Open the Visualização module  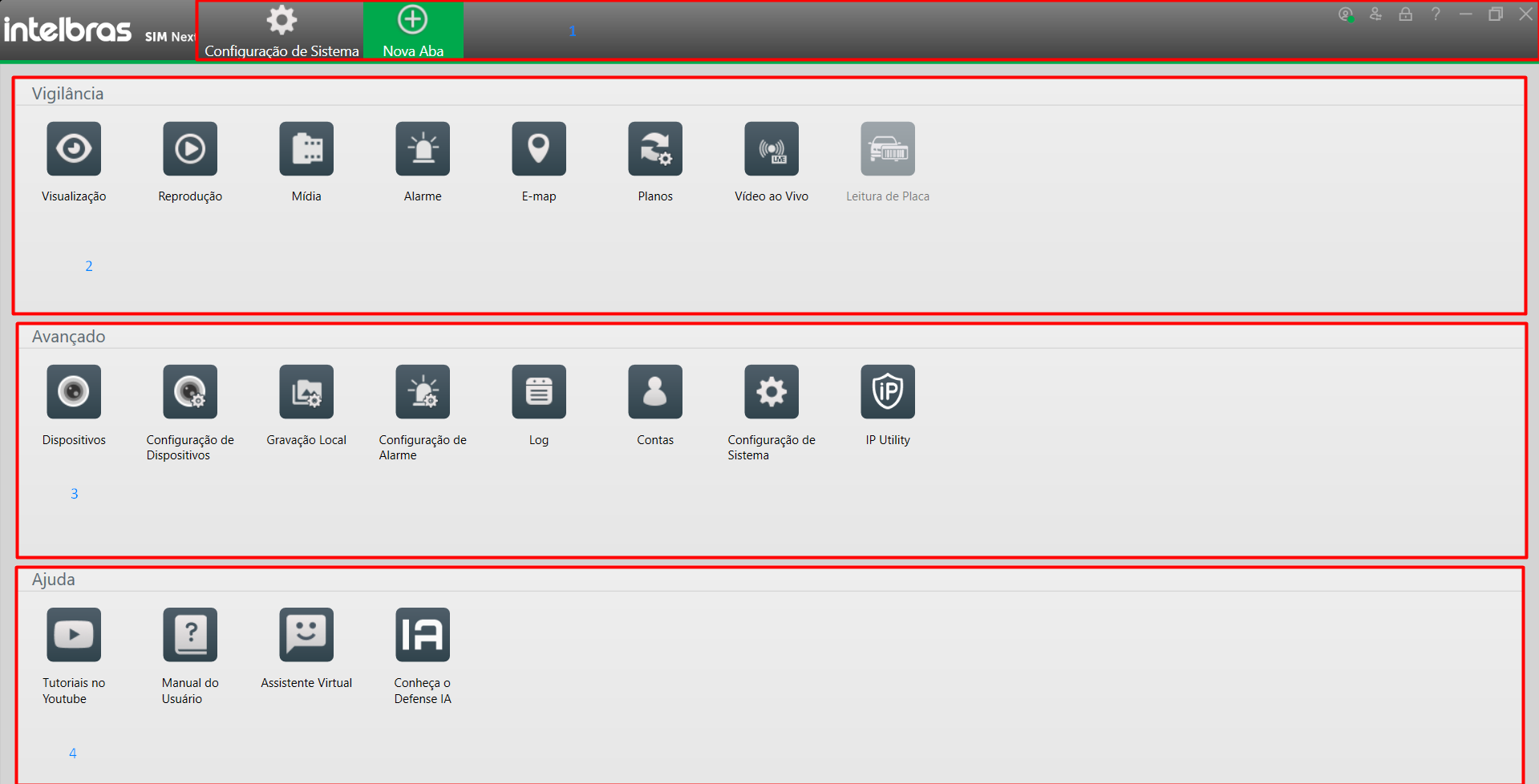(74, 149)
